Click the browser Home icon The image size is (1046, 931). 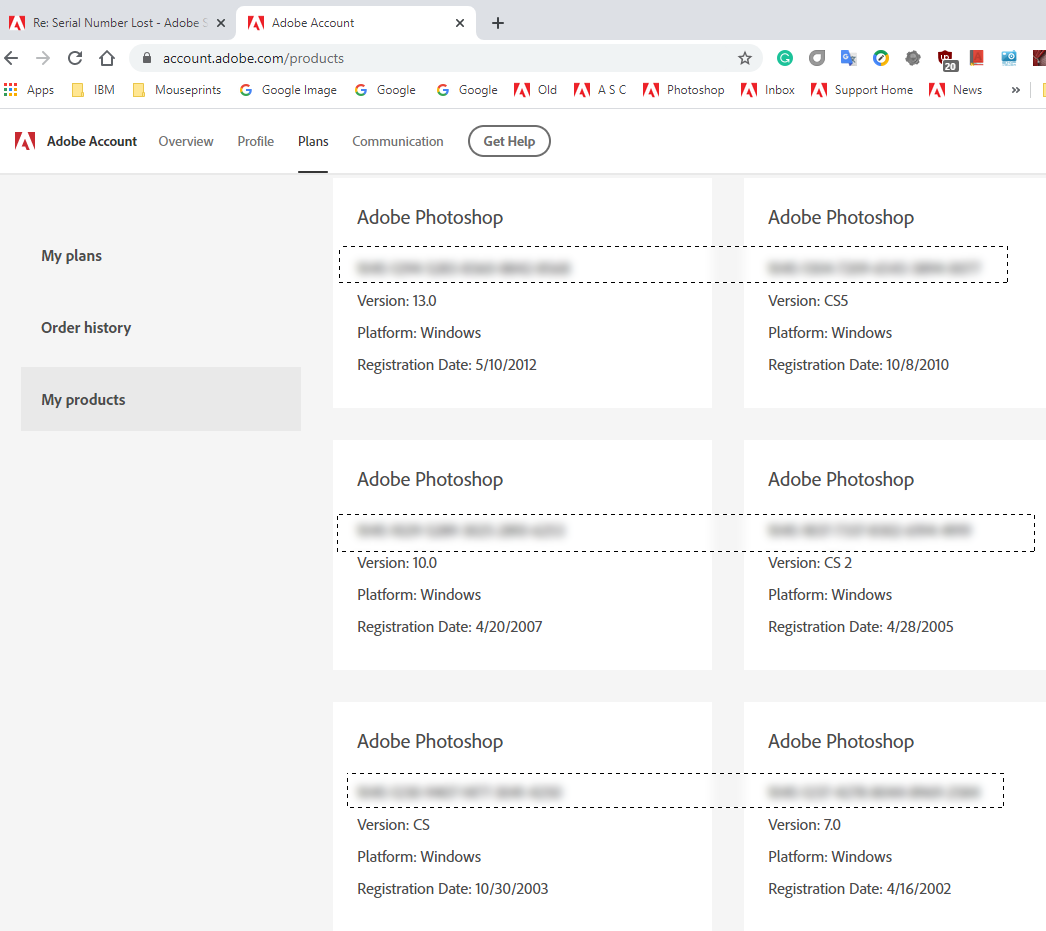[107, 58]
